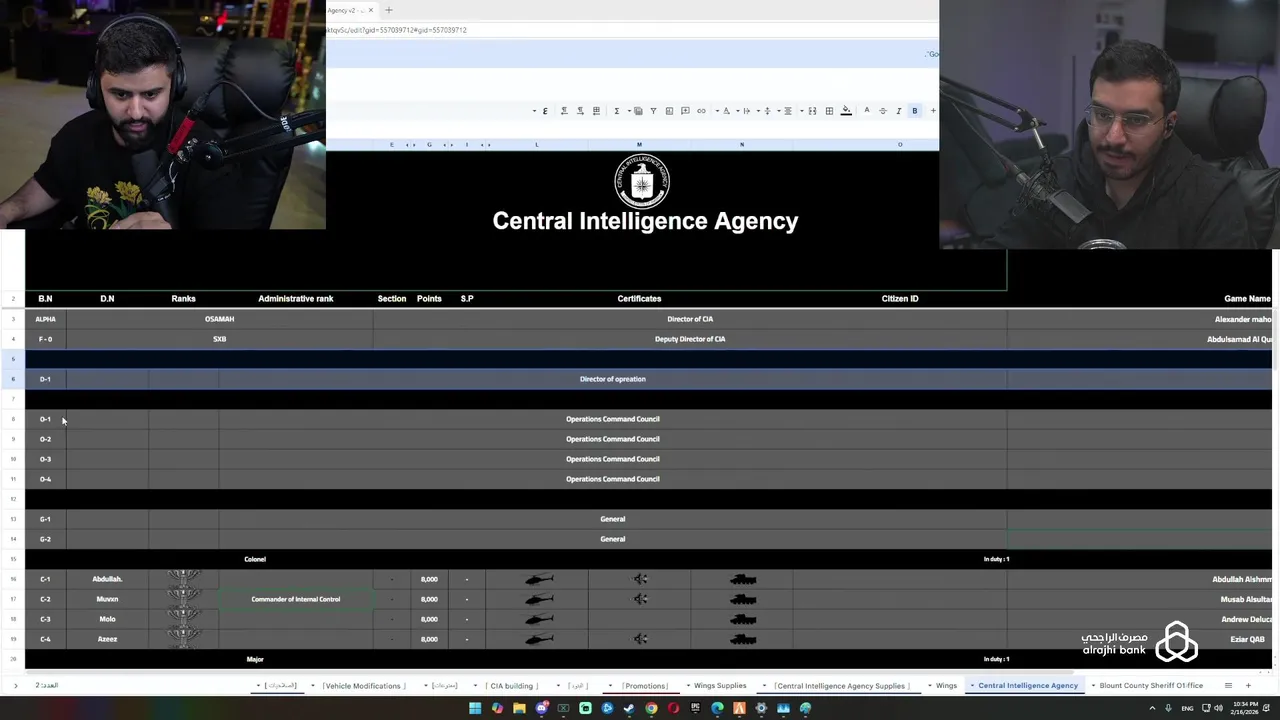Select row 8 header

[13, 419]
